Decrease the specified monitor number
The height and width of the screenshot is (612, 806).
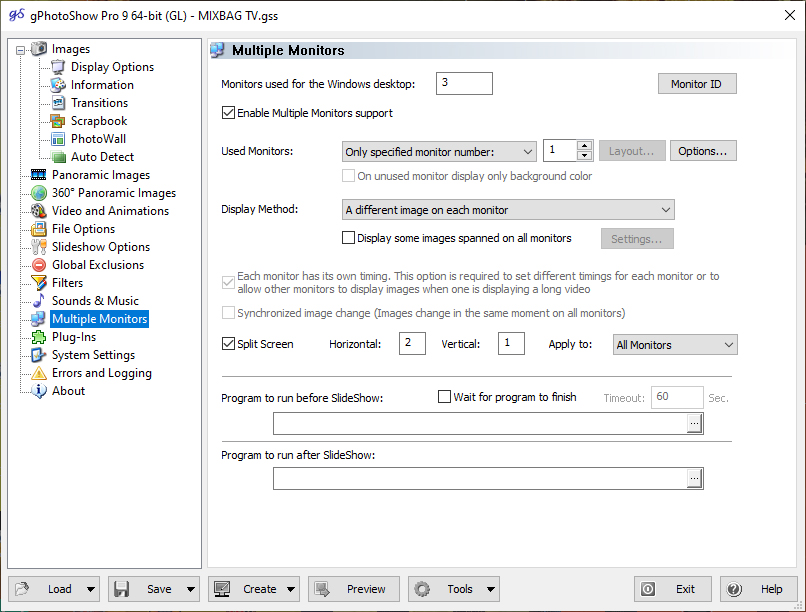[584, 156]
